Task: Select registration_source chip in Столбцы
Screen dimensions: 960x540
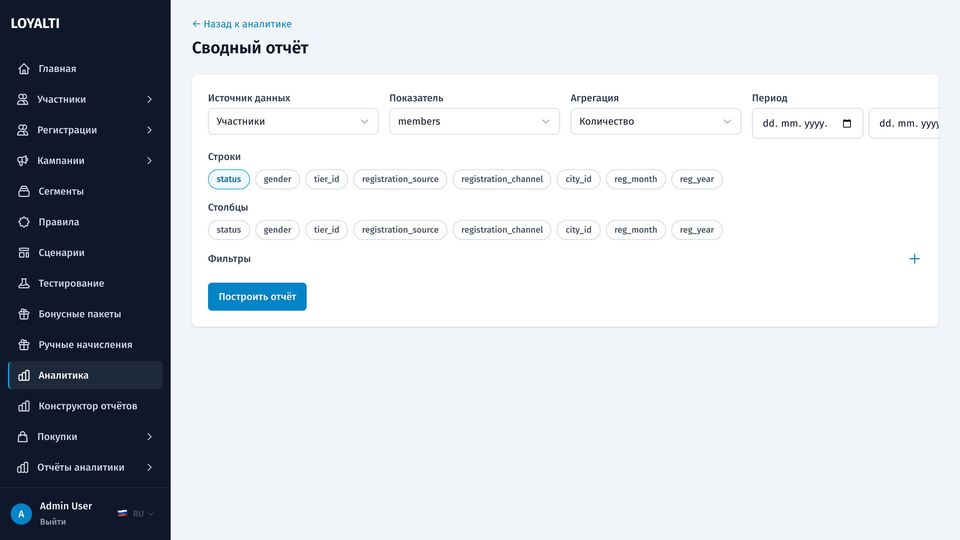Action: pos(400,230)
